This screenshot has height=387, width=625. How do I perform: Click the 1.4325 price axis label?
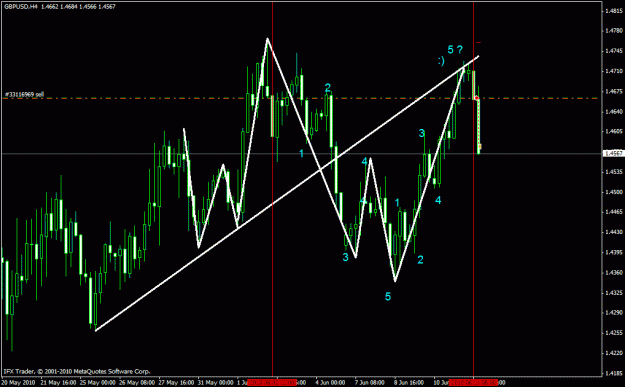(614, 293)
